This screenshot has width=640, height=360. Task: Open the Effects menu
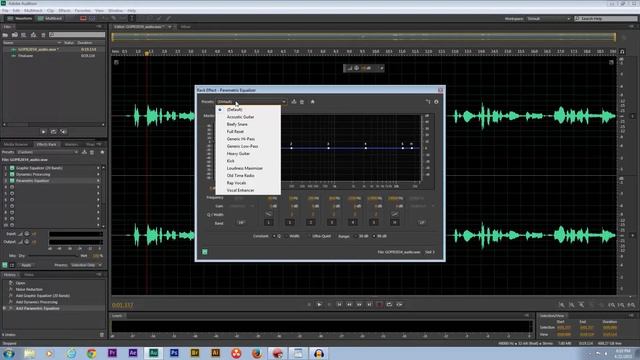tap(64, 11)
